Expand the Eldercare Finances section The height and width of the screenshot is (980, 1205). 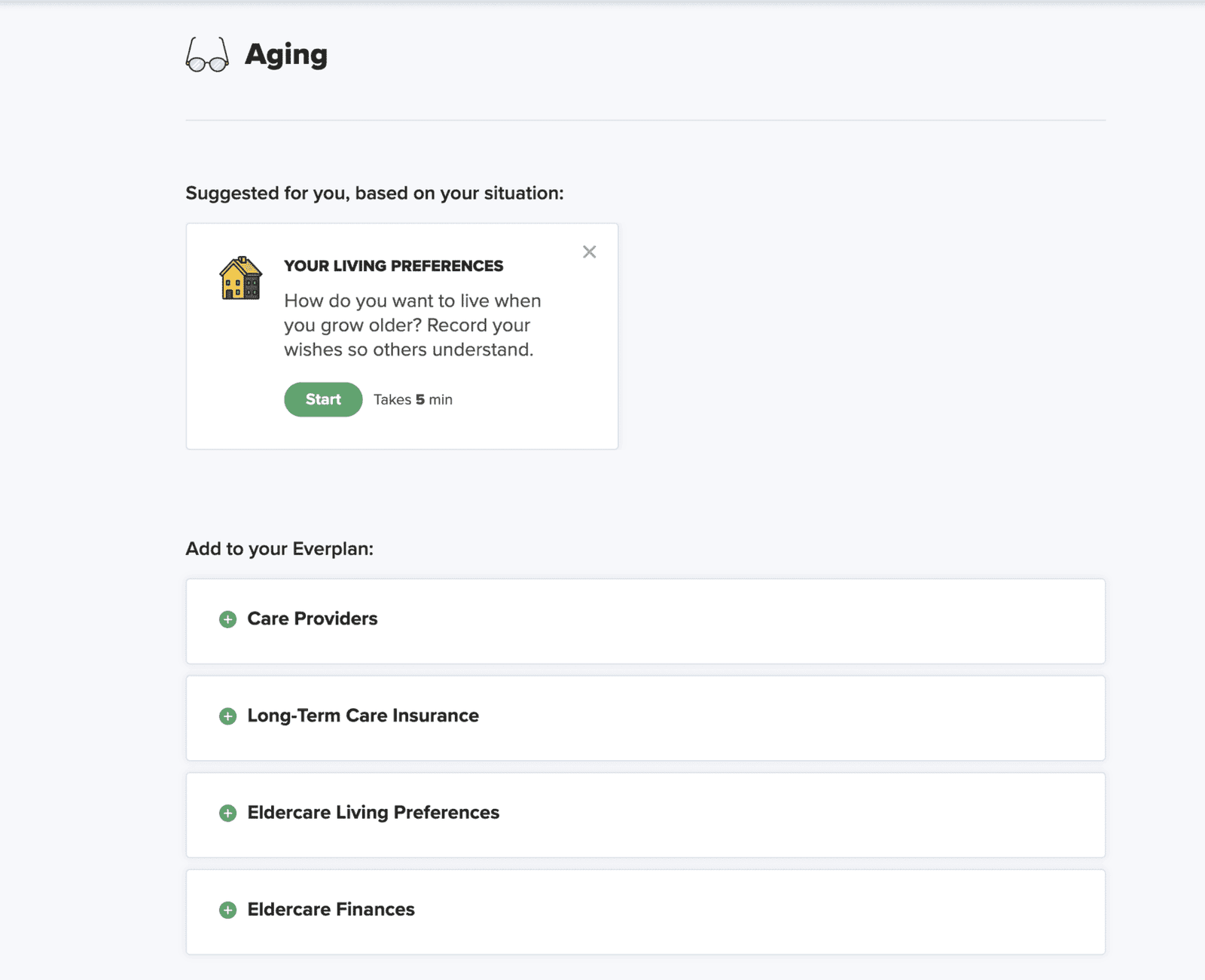pyautogui.click(x=330, y=910)
